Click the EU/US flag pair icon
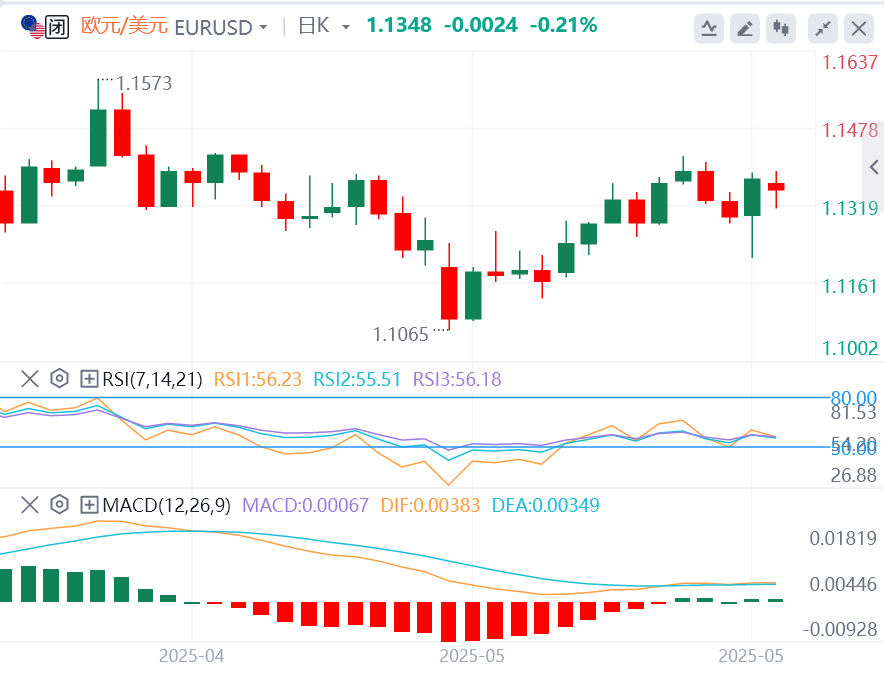 tap(32, 27)
